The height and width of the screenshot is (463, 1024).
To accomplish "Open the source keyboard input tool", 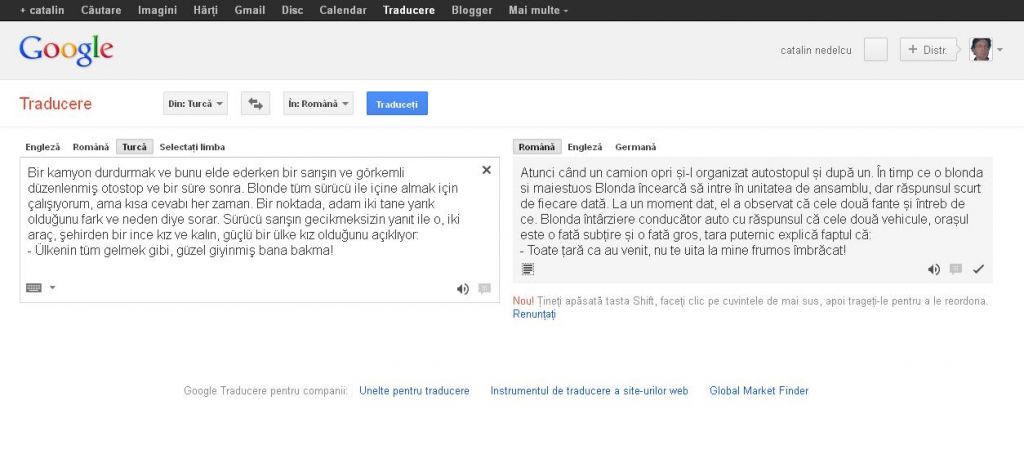I will (34, 287).
